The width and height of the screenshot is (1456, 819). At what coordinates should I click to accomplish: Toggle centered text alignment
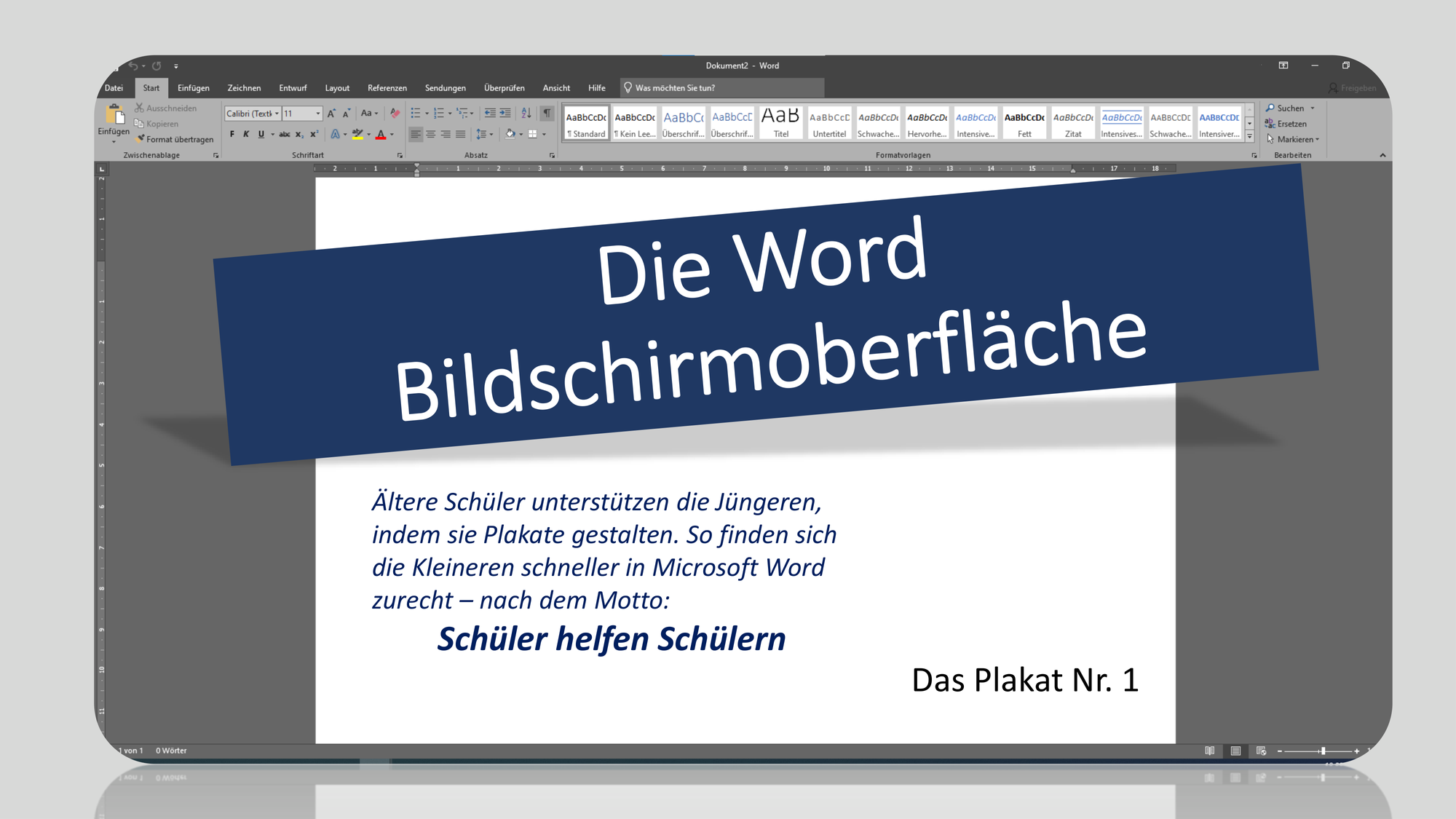coord(431,134)
